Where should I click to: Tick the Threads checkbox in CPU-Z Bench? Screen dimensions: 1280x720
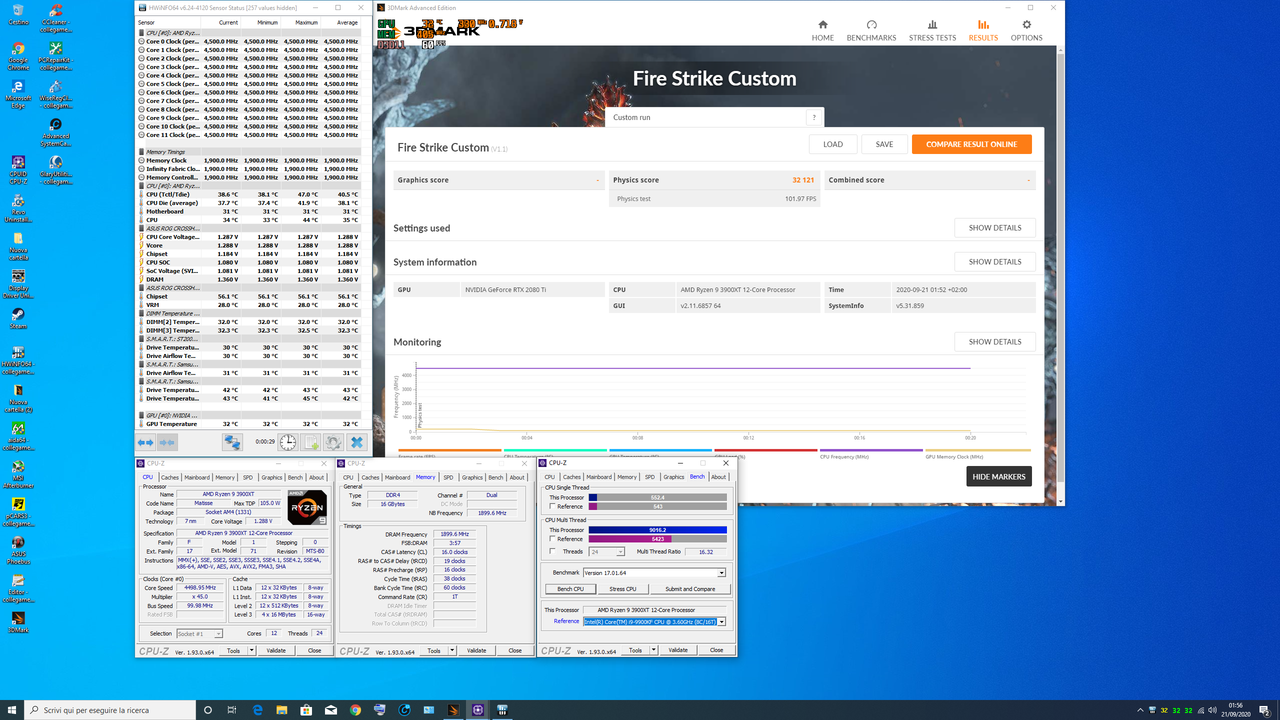pyautogui.click(x=552, y=551)
